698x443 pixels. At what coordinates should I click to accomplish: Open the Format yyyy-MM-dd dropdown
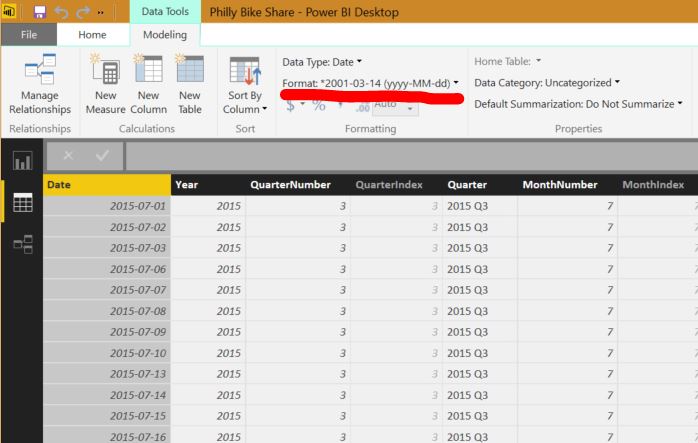point(370,83)
